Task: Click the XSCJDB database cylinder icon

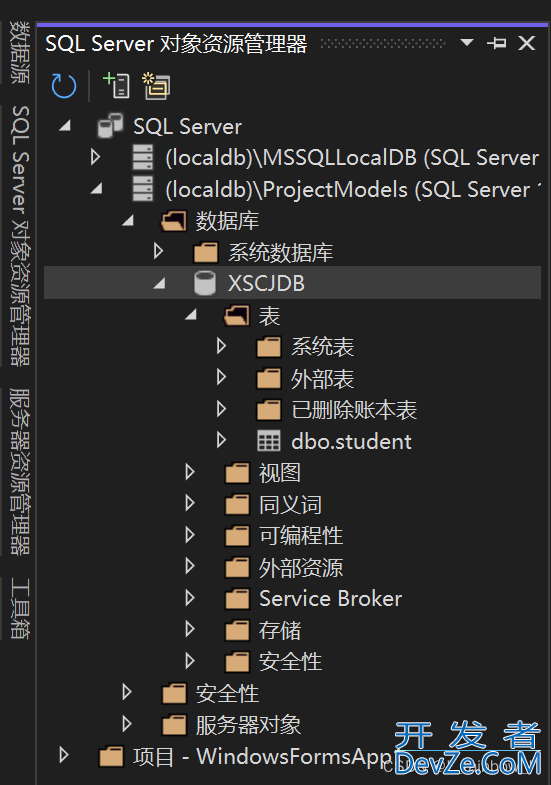Action: click(x=205, y=283)
